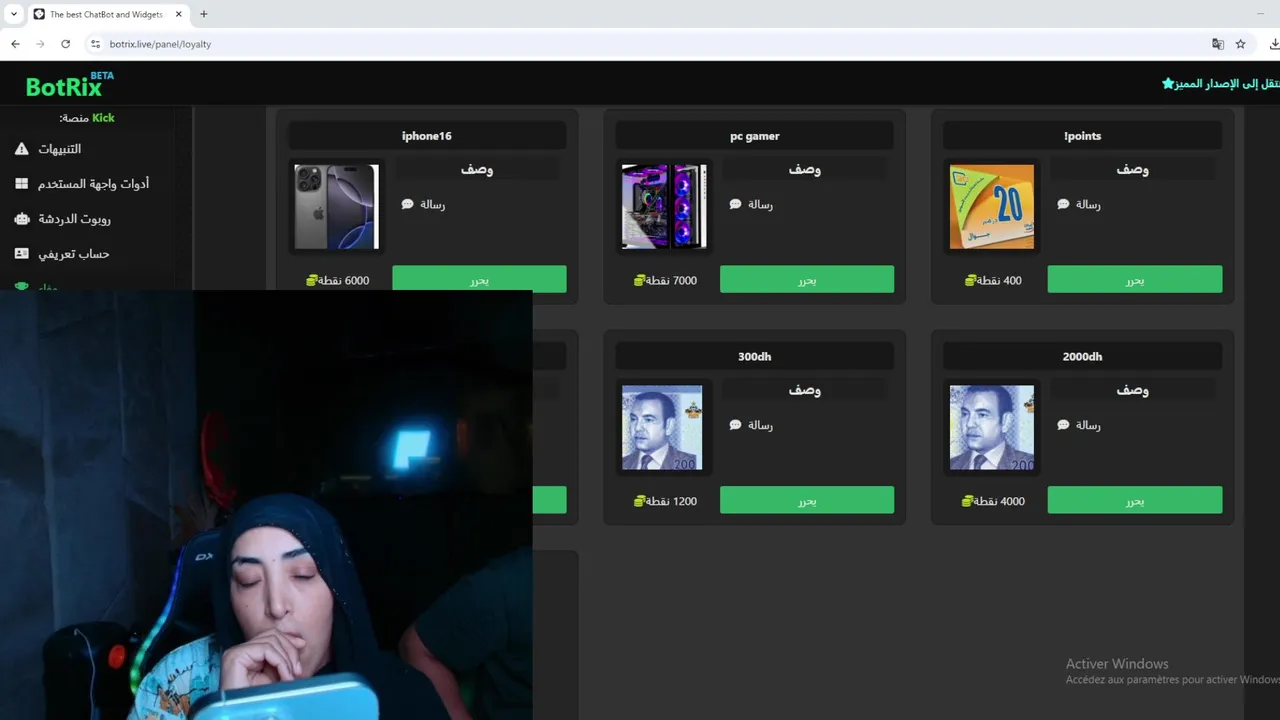Click coins icon beside 4000 نقطة
Viewport: 1280px width, 720px height.
(x=967, y=501)
